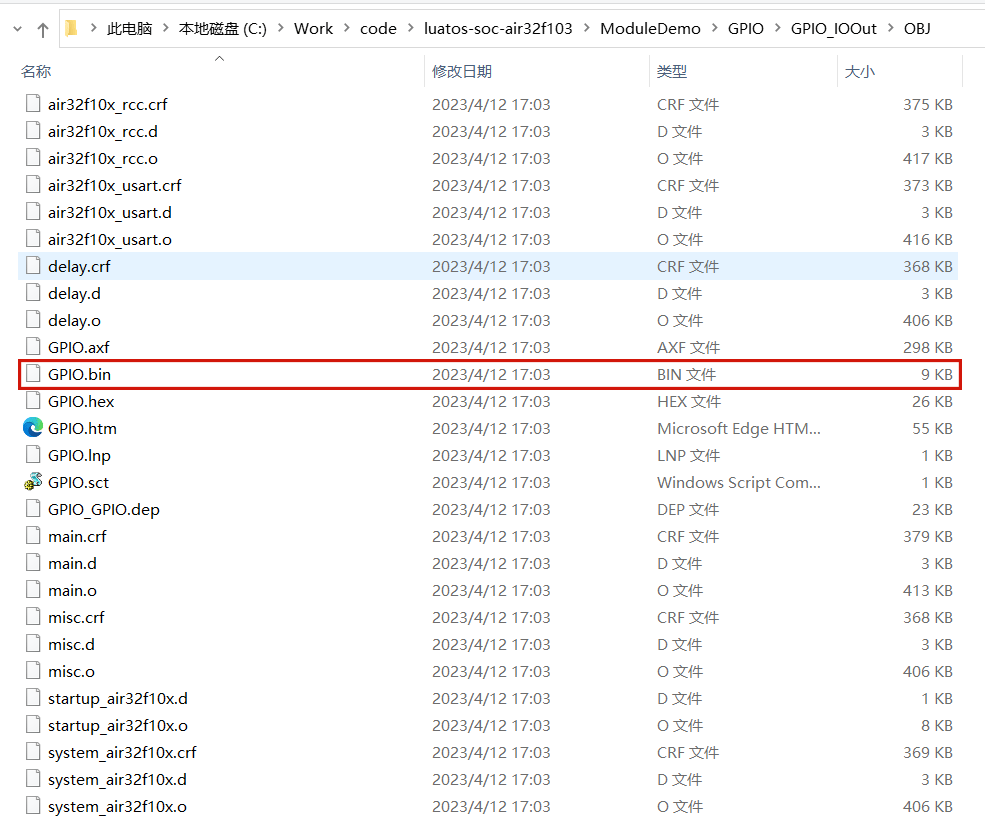The width and height of the screenshot is (985, 820).
Task: Click file icon of delay.o
Action: [x=33, y=320]
